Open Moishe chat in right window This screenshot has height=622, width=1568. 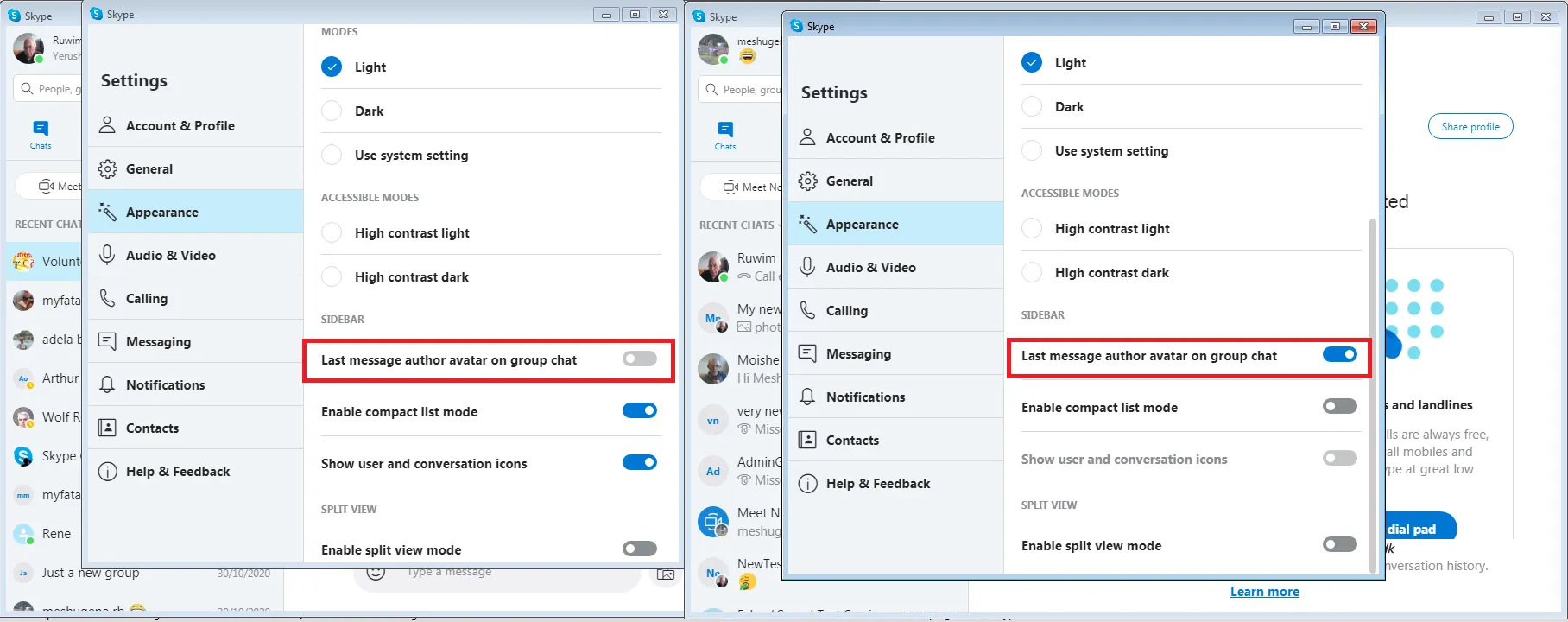(x=737, y=369)
